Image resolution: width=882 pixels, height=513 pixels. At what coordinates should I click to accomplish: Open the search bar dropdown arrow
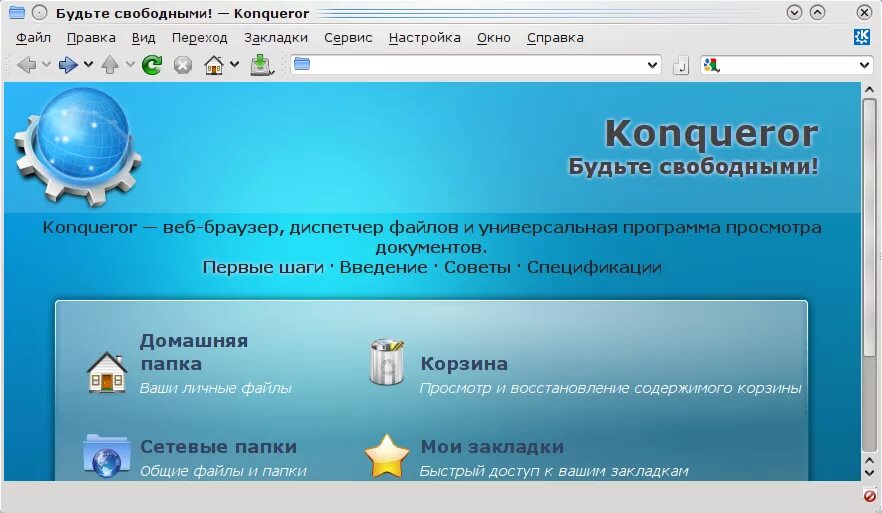click(865, 65)
